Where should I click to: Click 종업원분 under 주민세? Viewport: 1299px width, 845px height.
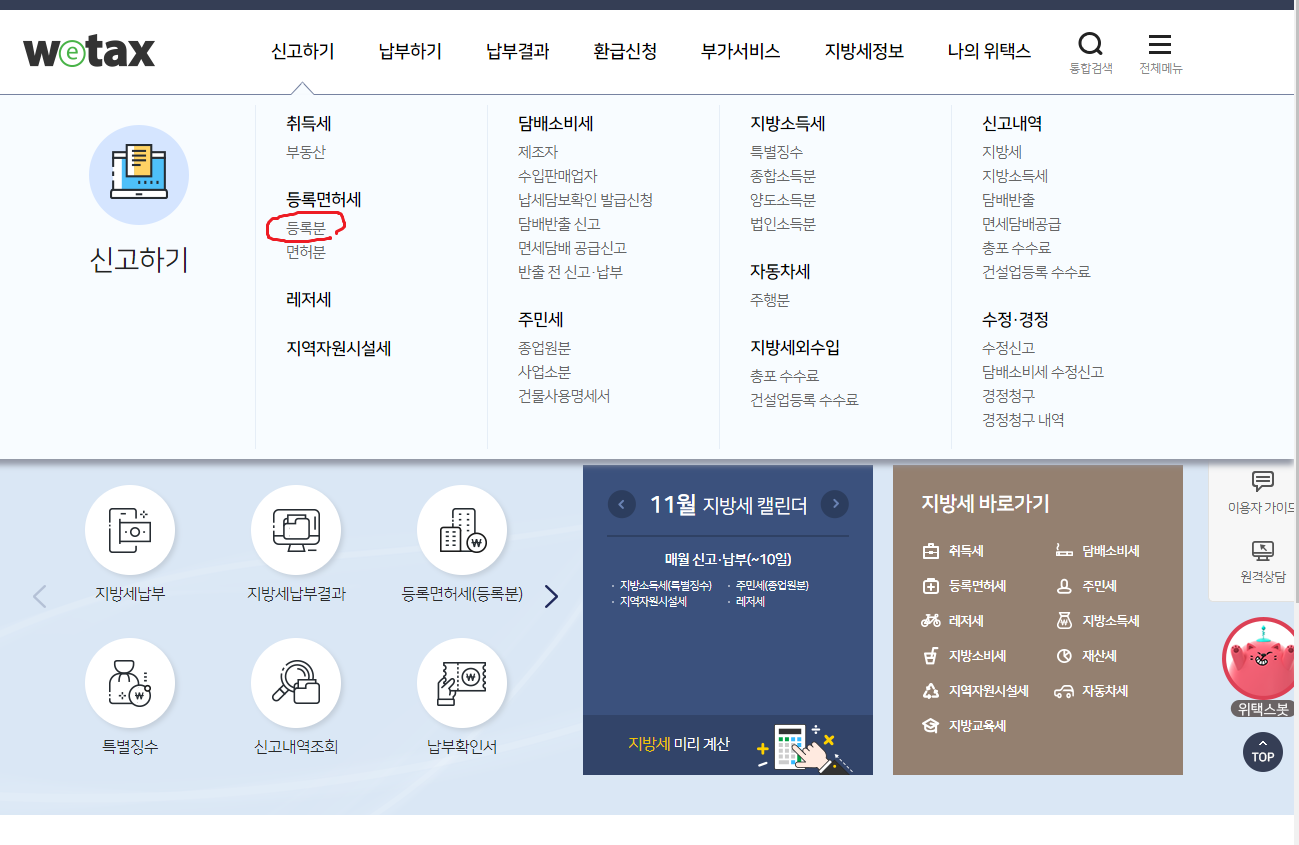545,348
